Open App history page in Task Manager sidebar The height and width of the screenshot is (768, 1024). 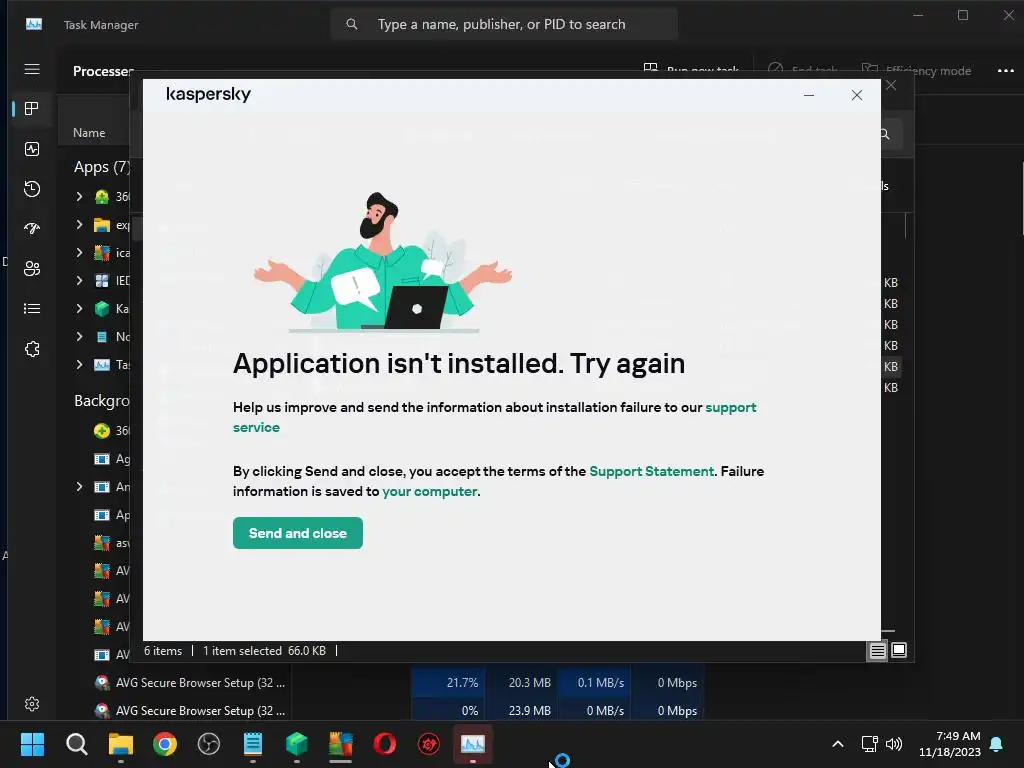click(x=32, y=189)
